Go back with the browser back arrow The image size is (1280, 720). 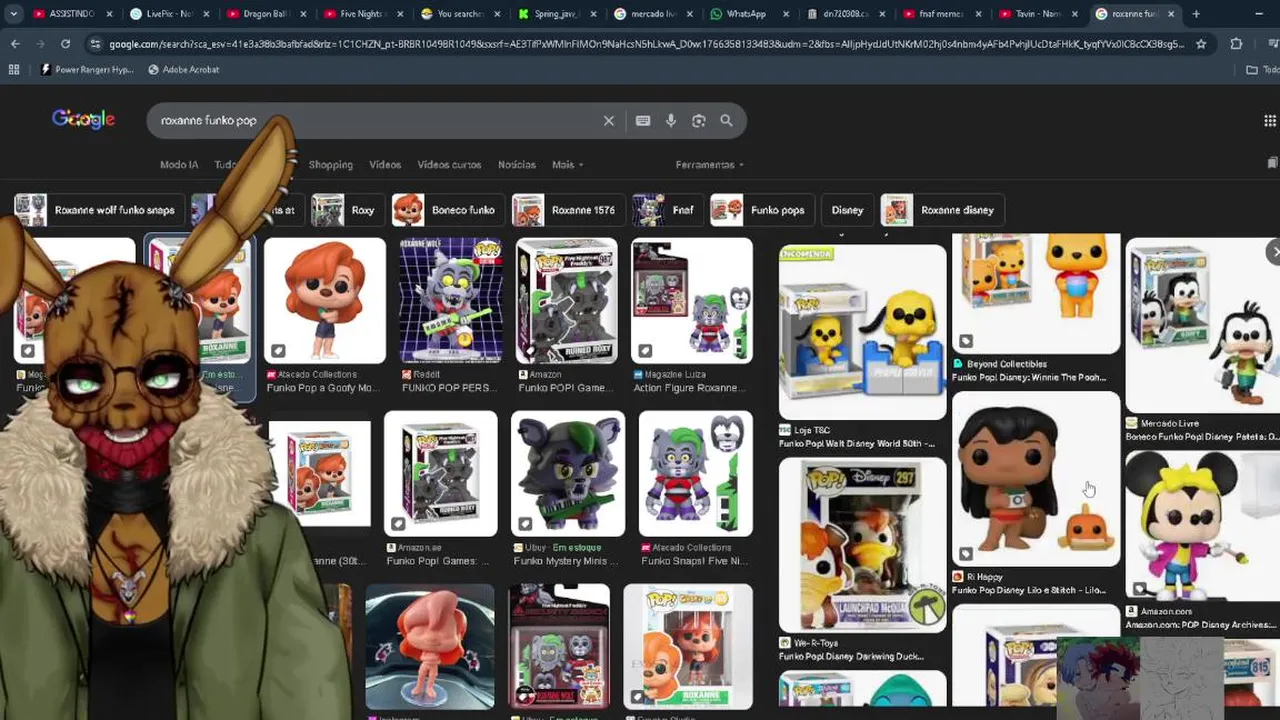click(x=15, y=44)
